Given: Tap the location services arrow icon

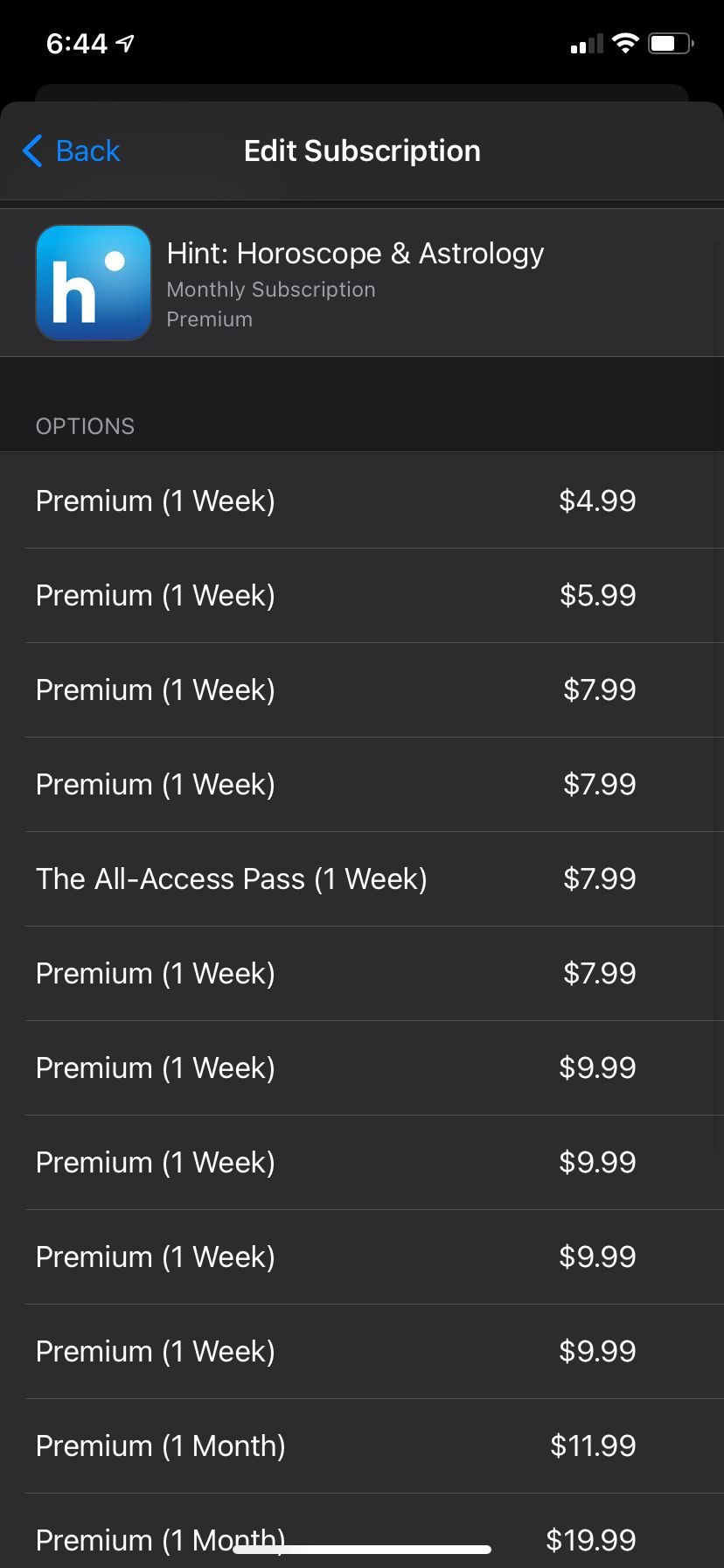Looking at the screenshot, I should (126, 43).
